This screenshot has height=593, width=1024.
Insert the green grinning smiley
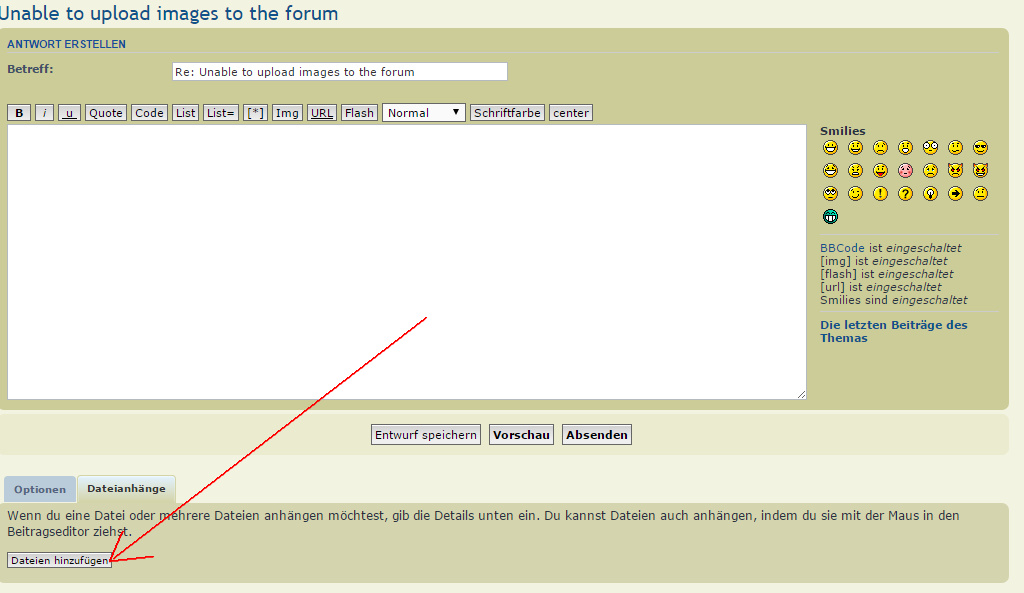click(x=830, y=217)
